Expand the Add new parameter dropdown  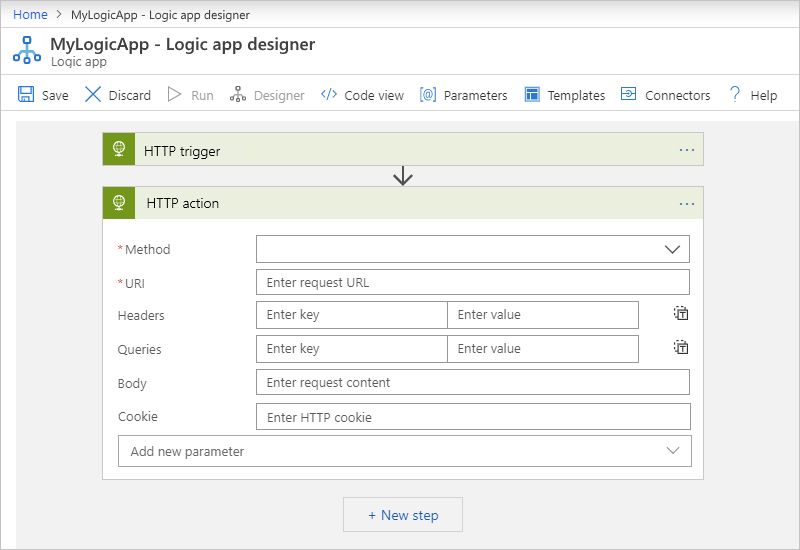click(404, 451)
